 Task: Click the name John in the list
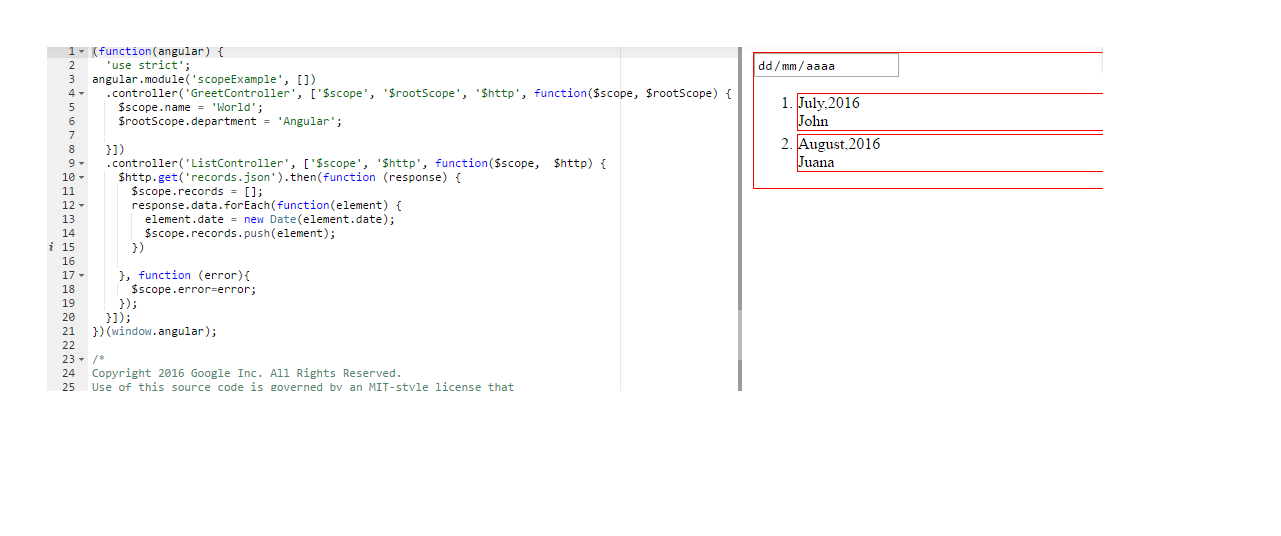[813, 121]
